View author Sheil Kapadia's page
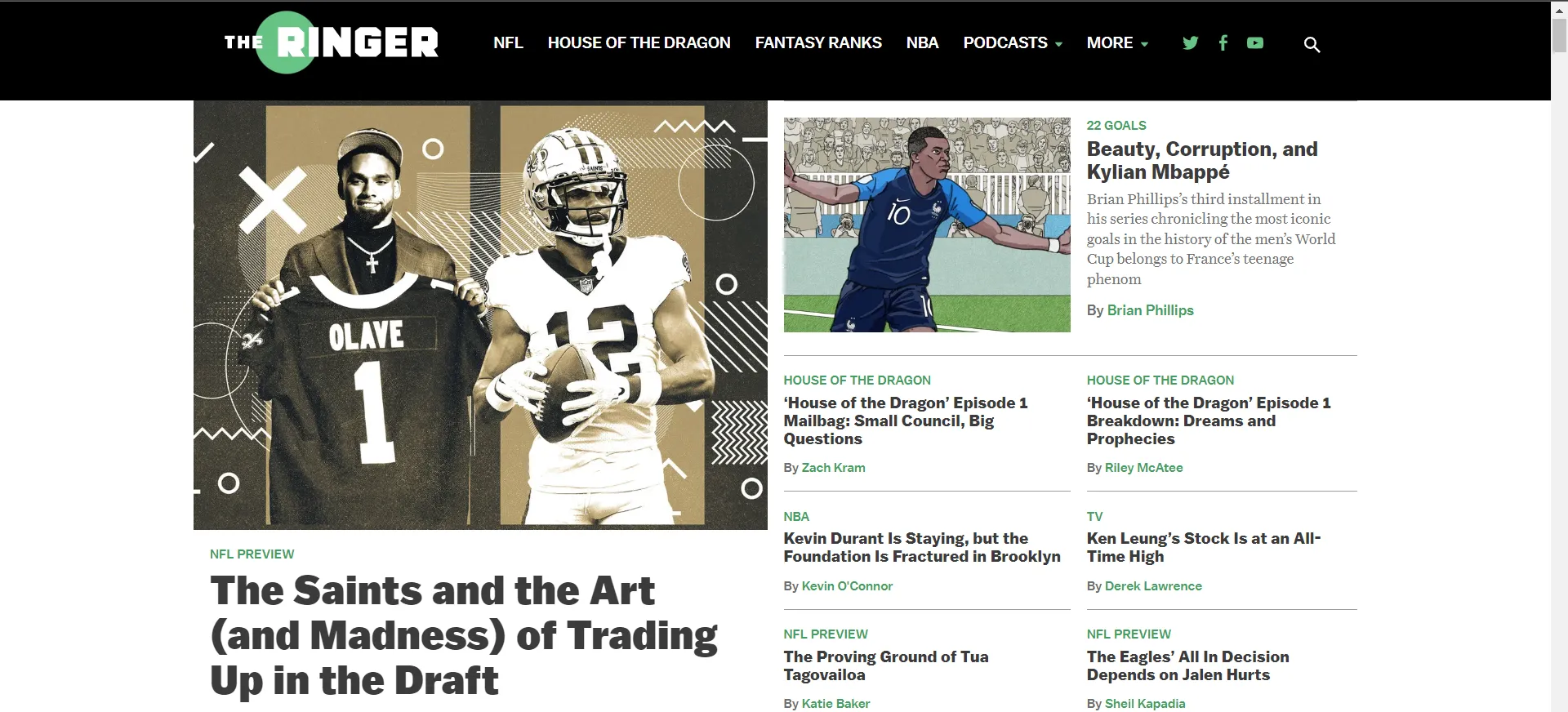This screenshot has width=1568, height=712. click(x=1145, y=703)
